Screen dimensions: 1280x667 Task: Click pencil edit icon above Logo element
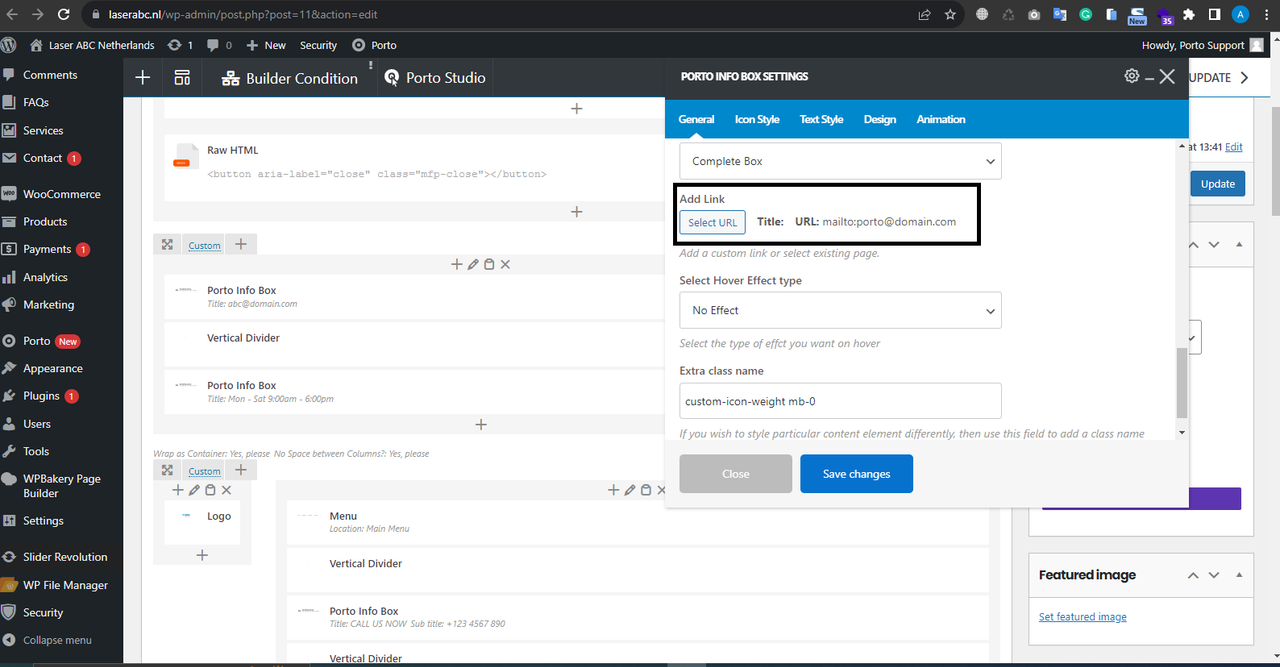194,490
